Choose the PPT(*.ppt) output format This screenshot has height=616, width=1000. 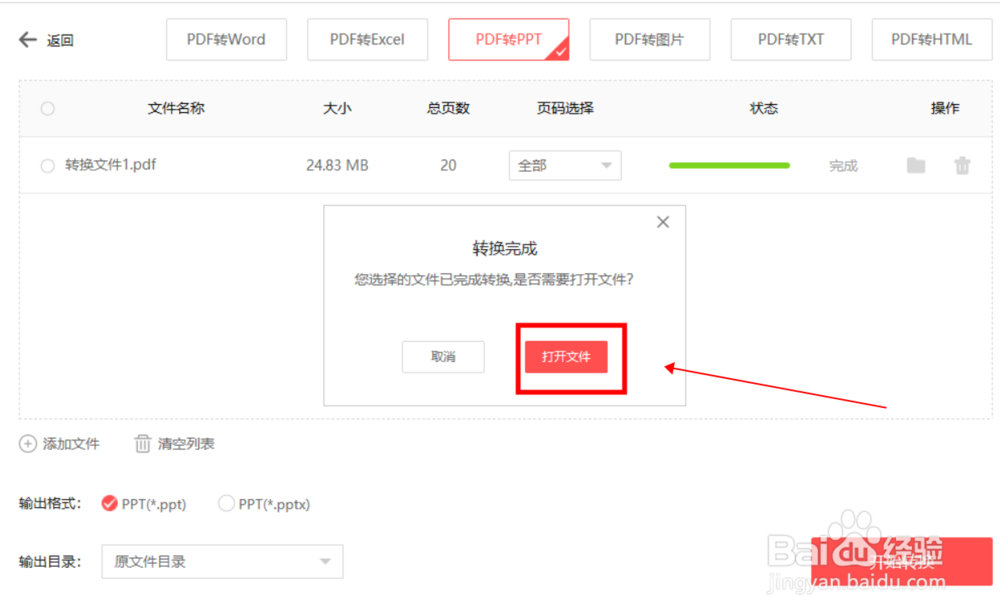109,504
